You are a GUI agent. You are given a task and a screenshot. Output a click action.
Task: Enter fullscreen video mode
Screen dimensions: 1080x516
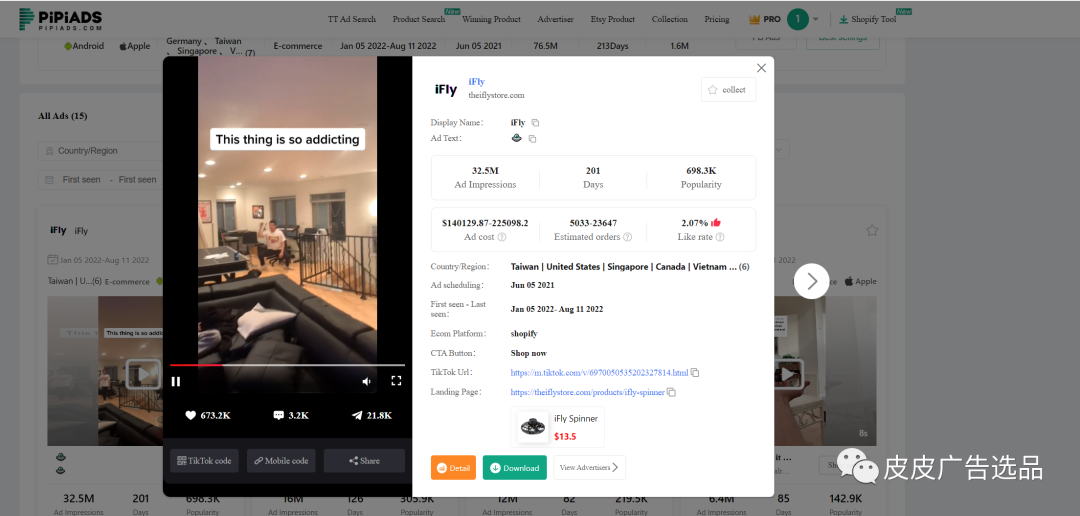click(x=396, y=380)
